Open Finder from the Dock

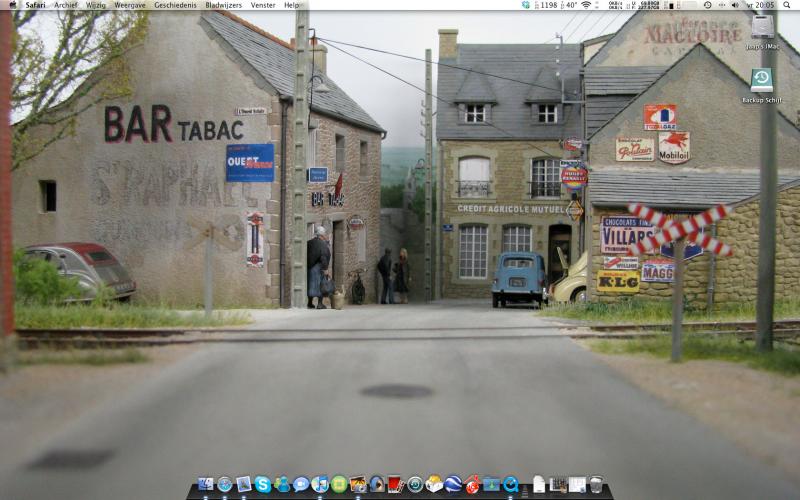pos(206,484)
